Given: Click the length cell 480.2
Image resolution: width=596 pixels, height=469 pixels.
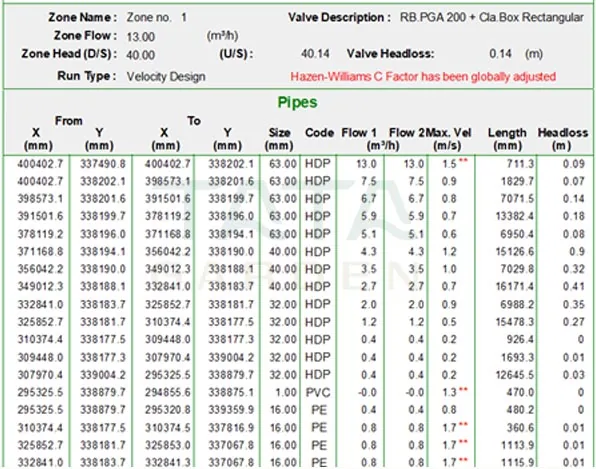Looking at the screenshot, I should (x=520, y=410).
